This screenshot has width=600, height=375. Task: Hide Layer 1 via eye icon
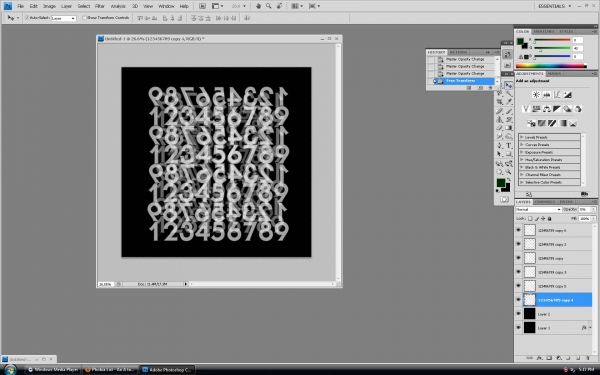tap(518, 328)
